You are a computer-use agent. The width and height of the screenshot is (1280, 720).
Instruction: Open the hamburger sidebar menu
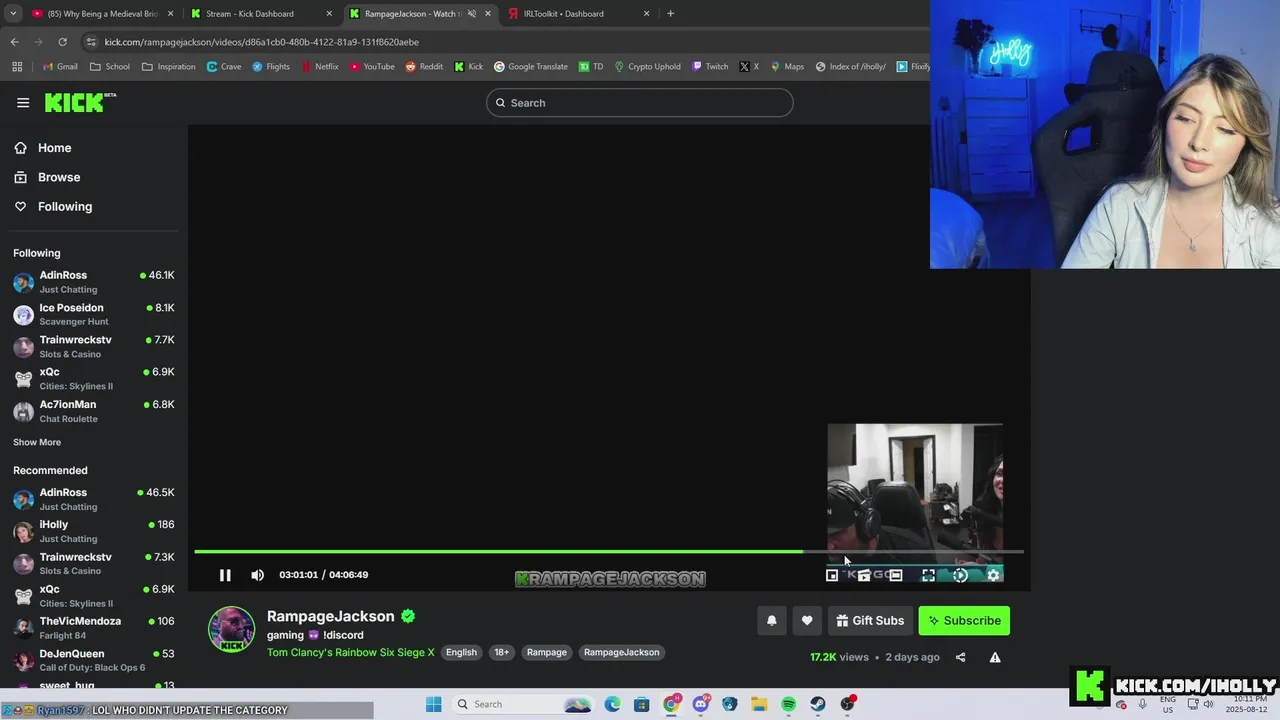23,102
